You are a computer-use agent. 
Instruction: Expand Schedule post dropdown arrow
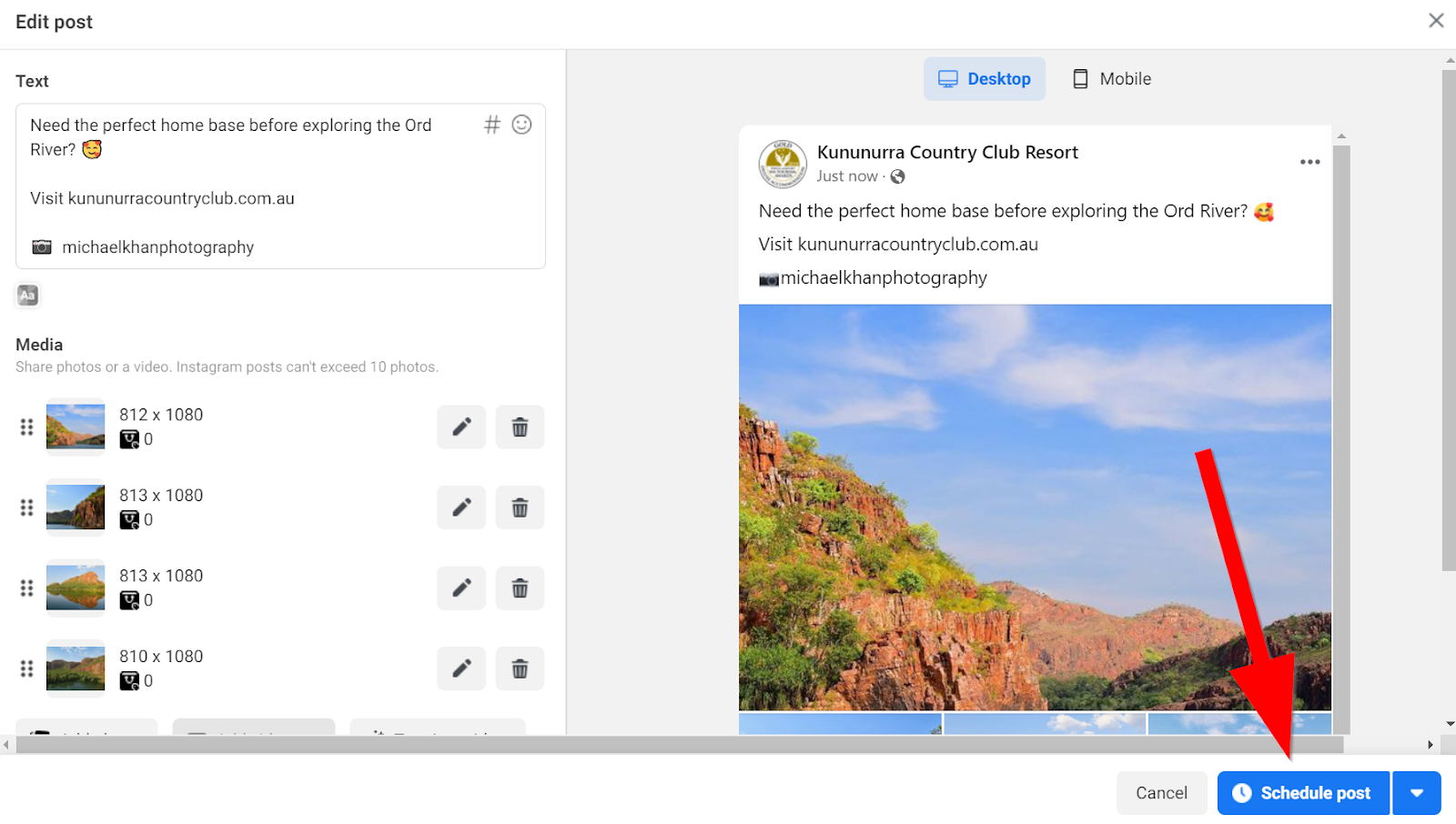click(x=1417, y=793)
